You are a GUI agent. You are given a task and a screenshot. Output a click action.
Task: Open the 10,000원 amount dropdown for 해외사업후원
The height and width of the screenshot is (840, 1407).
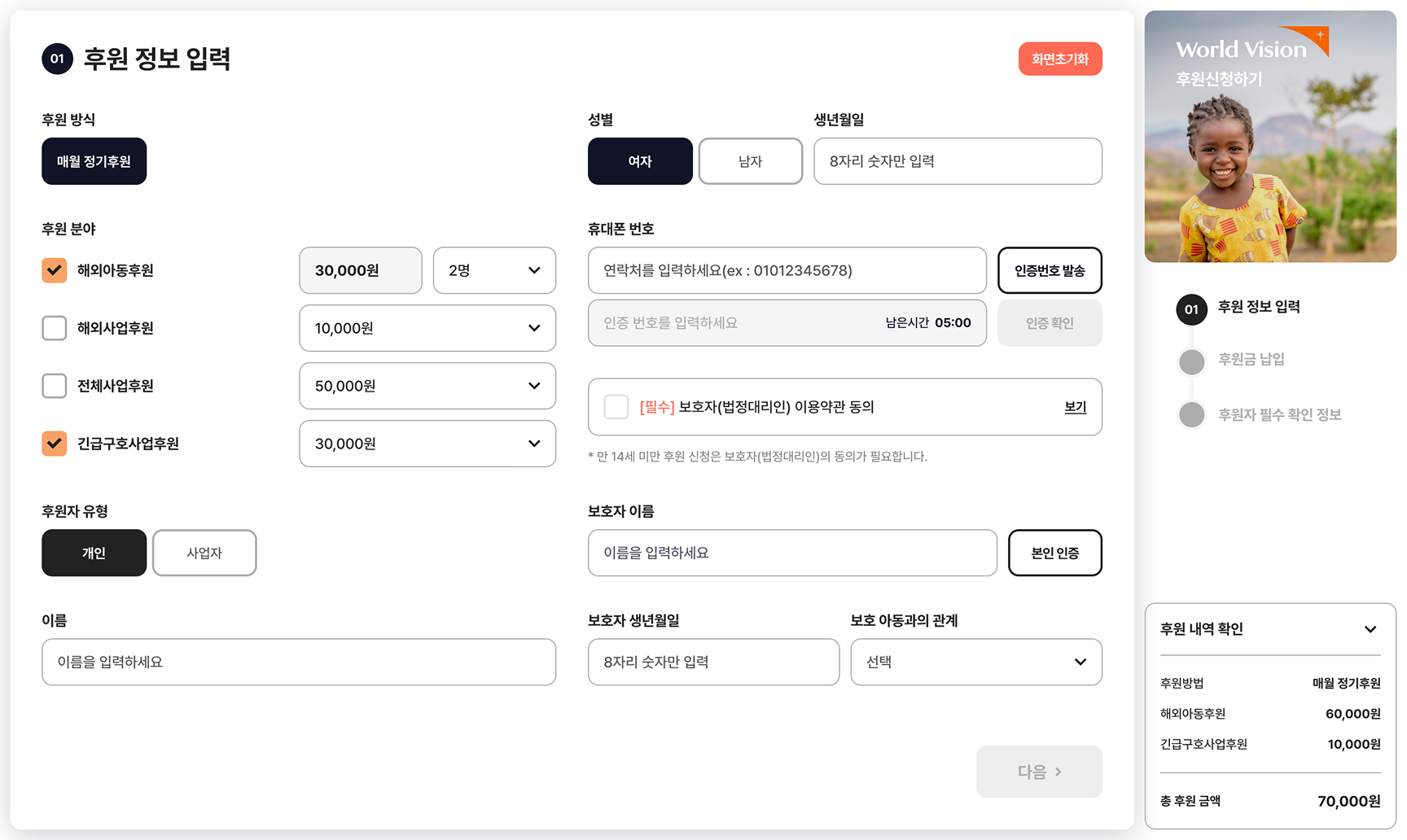click(427, 328)
